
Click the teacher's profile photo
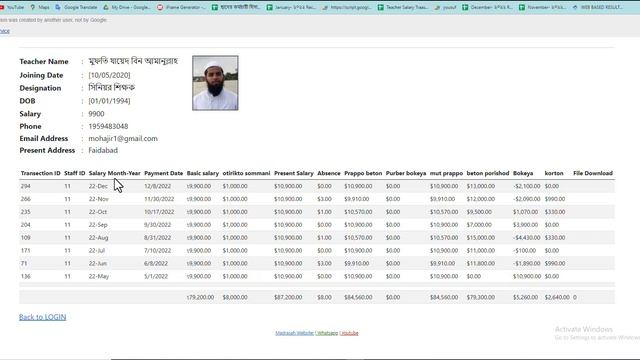point(215,83)
